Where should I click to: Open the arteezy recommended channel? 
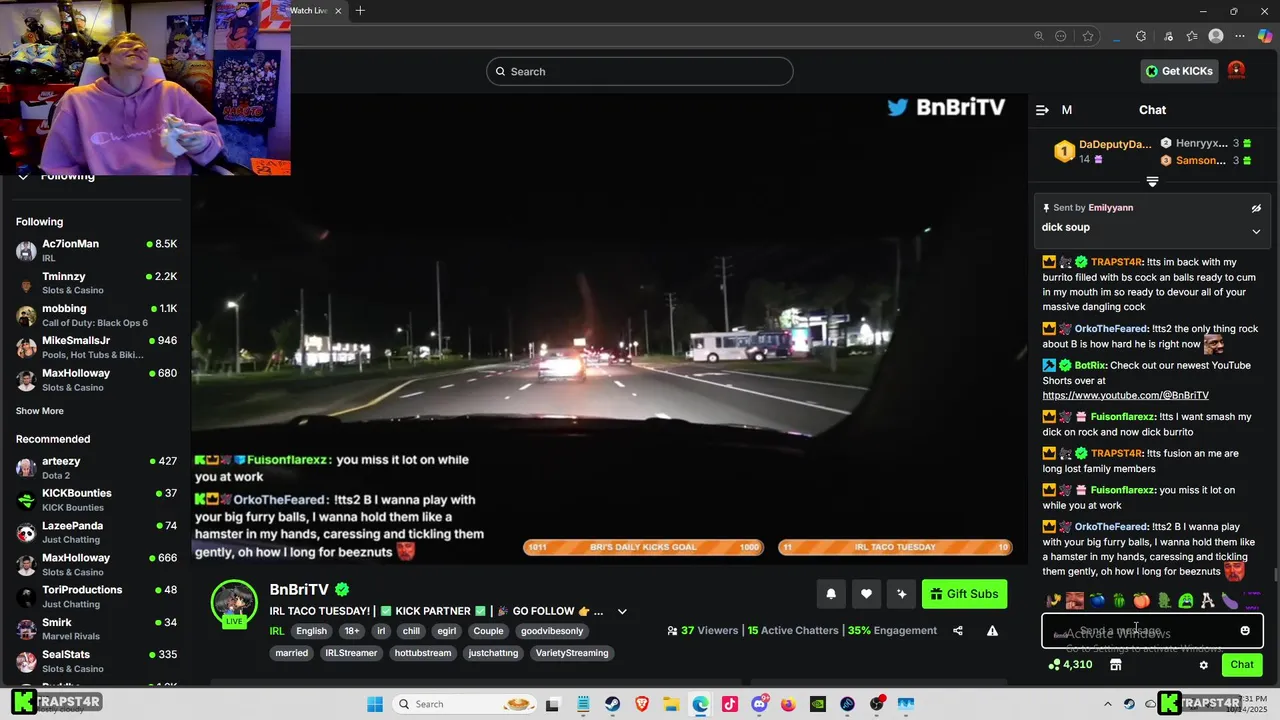[96, 468]
